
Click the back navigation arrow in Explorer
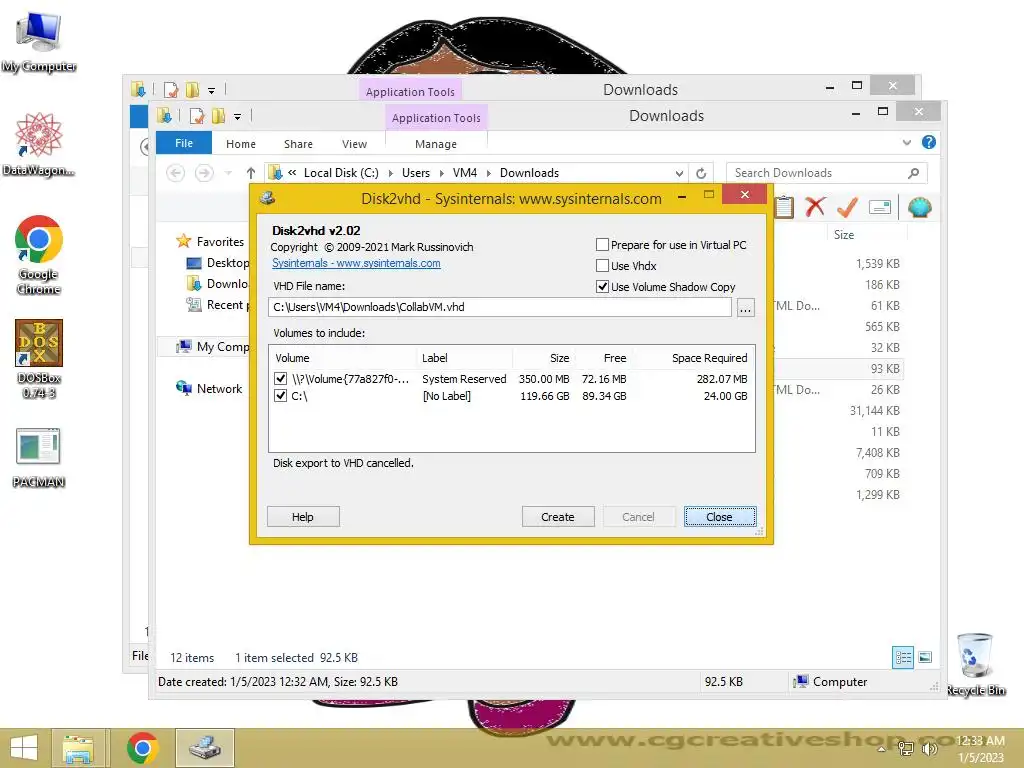[x=175, y=173]
